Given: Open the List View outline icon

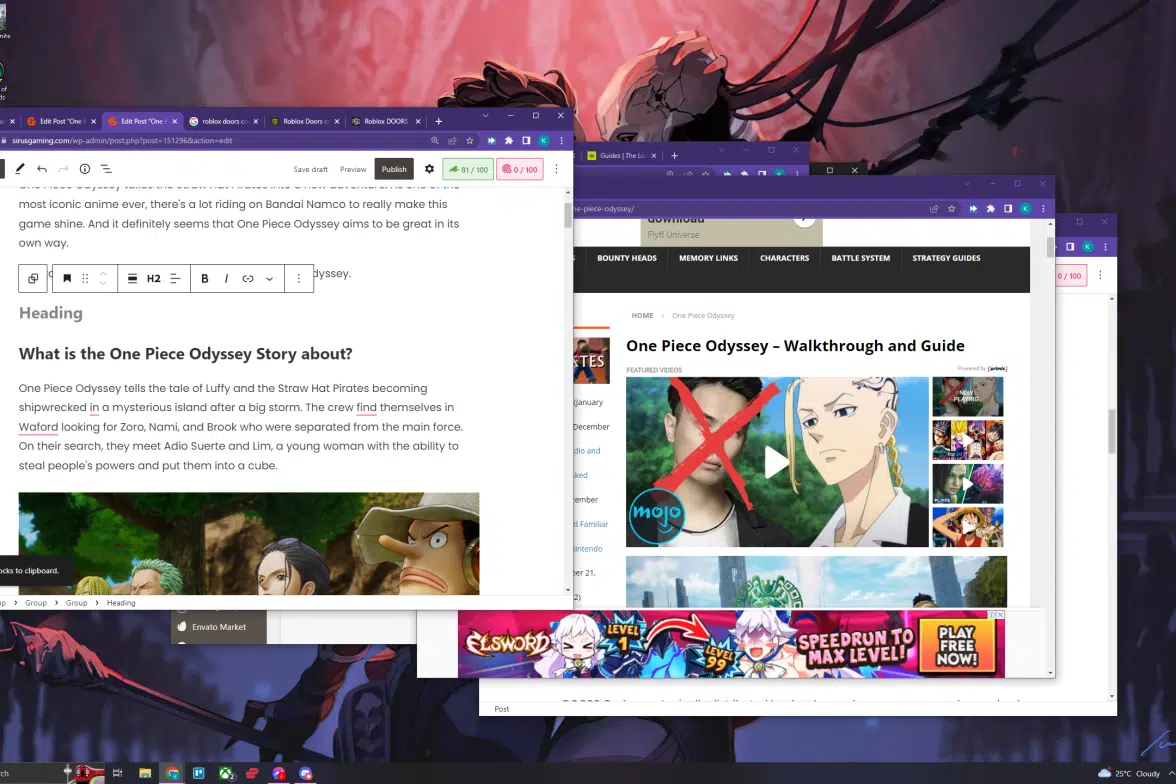Looking at the screenshot, I should click(106, 169).
